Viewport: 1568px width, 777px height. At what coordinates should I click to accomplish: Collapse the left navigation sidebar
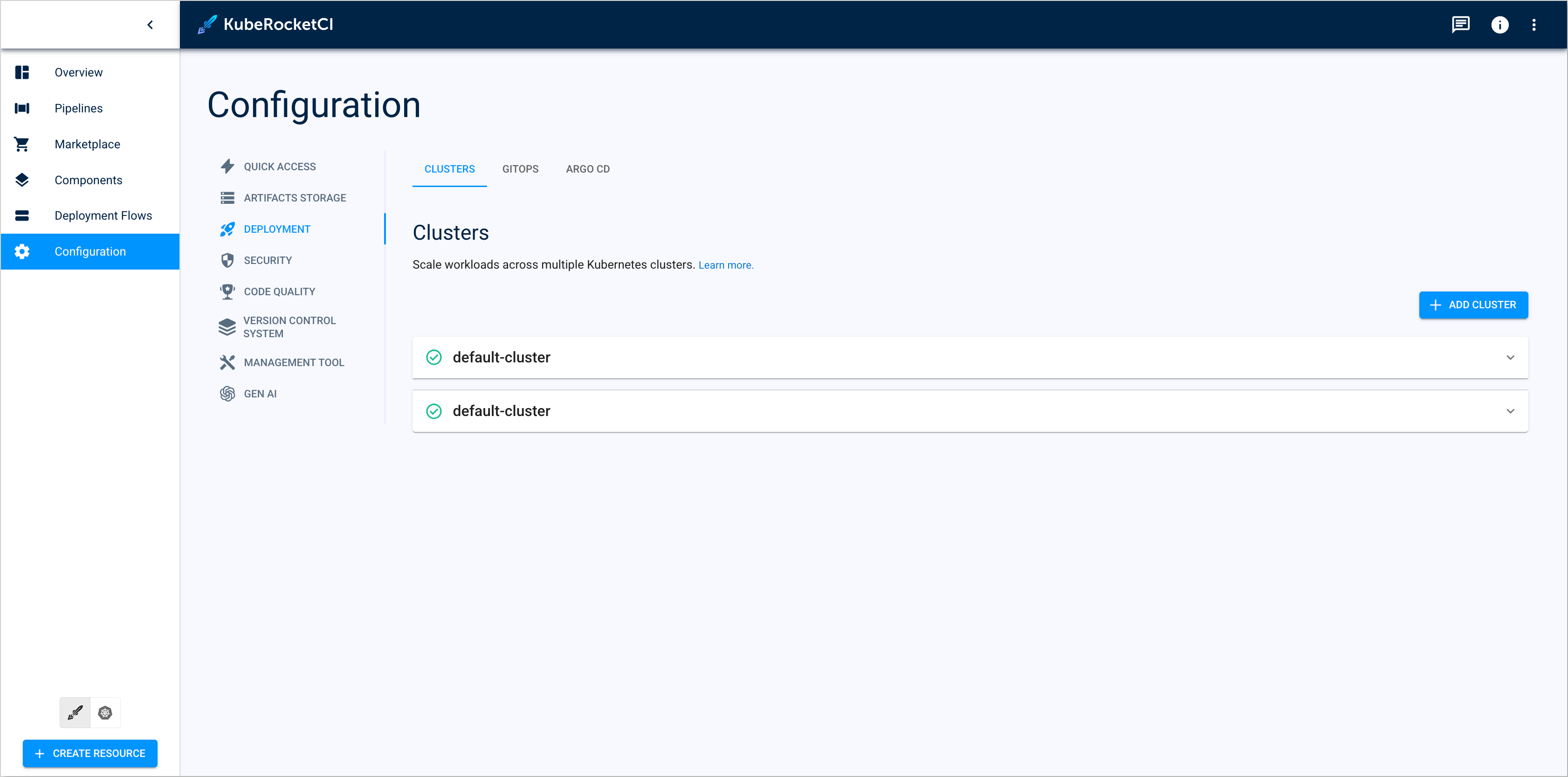(x=150, y=24)
